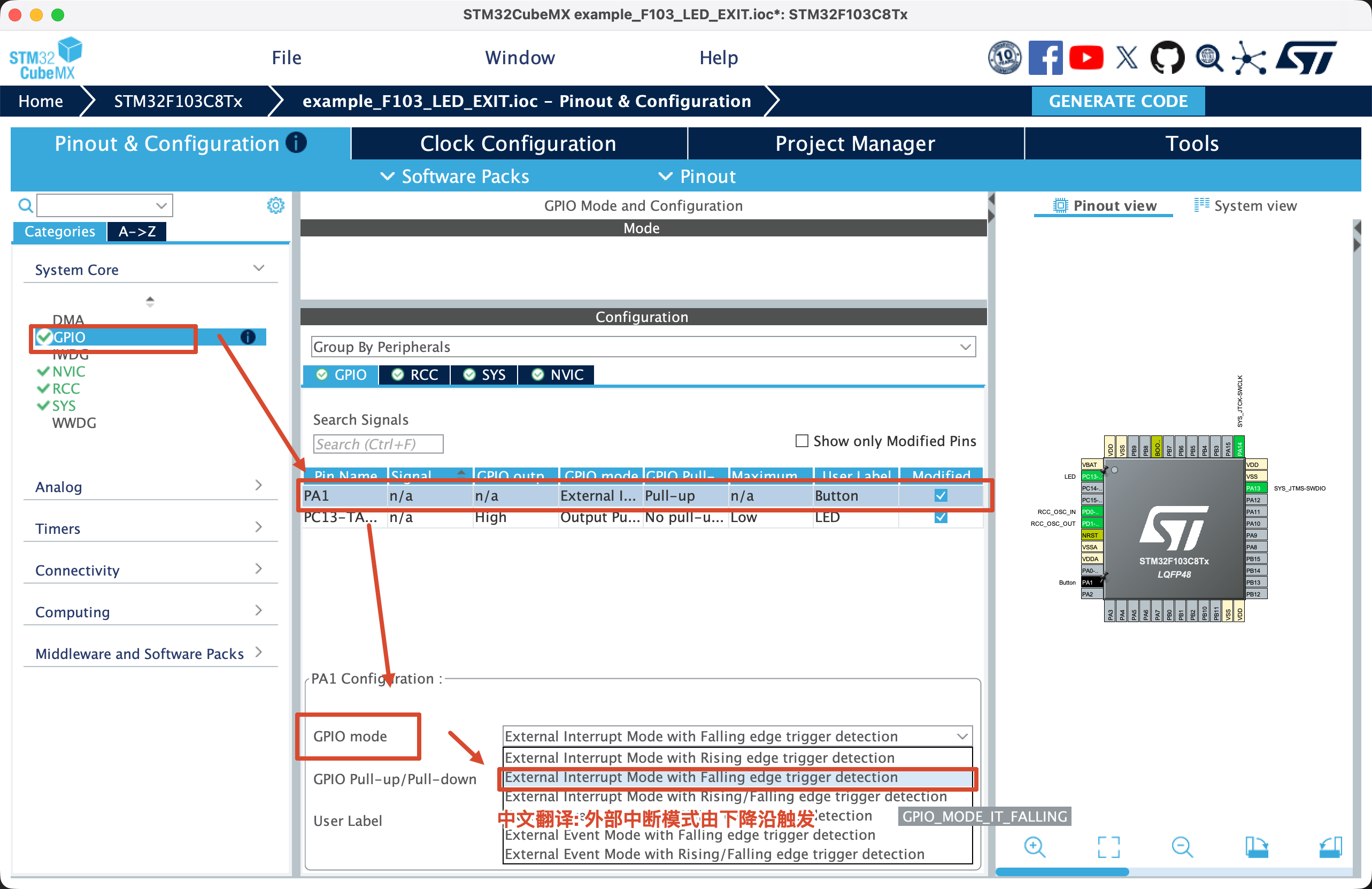Toggle the Modified checkbox for PC13
1372x889 pixels.
941,517
